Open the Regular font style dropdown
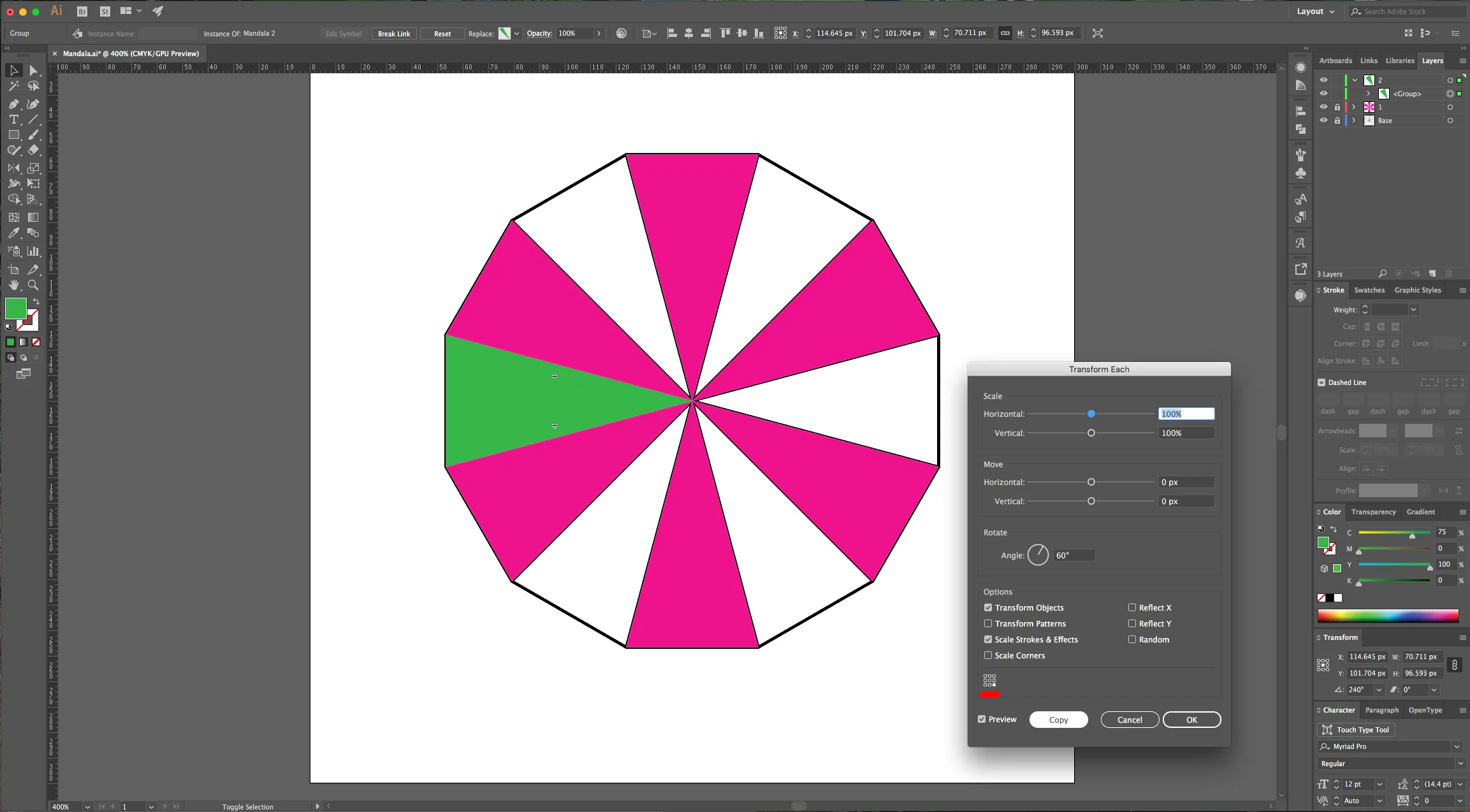This screenshot has height=812, width=1470. 1460,764
